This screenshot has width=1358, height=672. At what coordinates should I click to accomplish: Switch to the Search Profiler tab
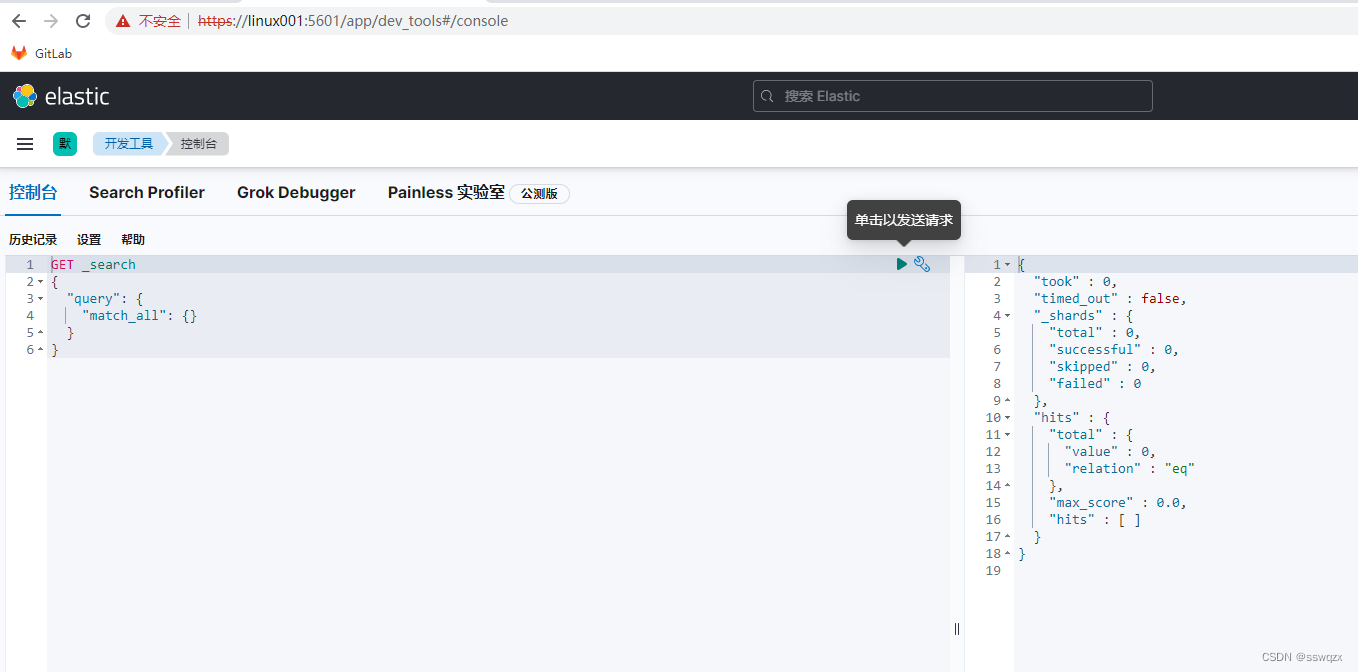point(146,192)
